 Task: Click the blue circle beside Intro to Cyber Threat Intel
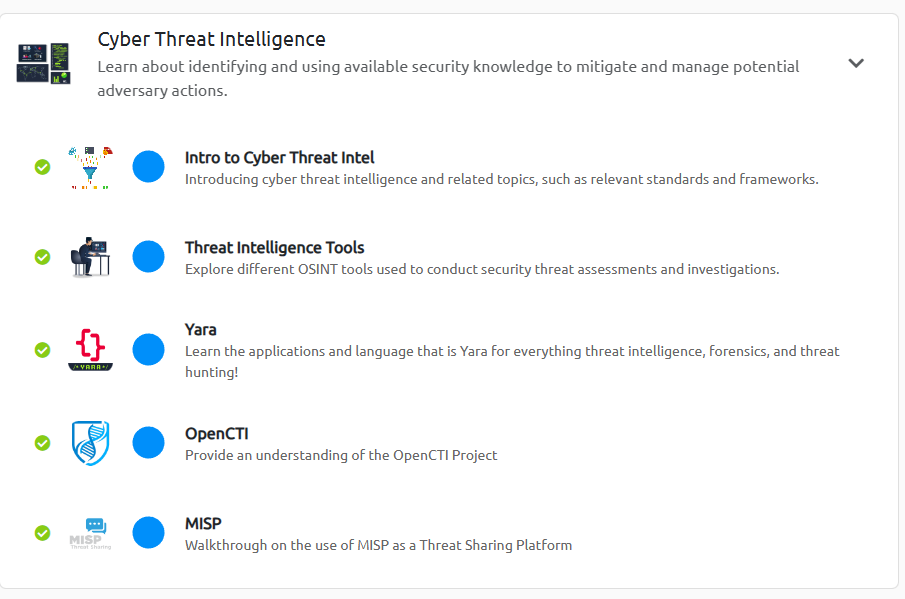pyautogui.click(x=148, y=167)
